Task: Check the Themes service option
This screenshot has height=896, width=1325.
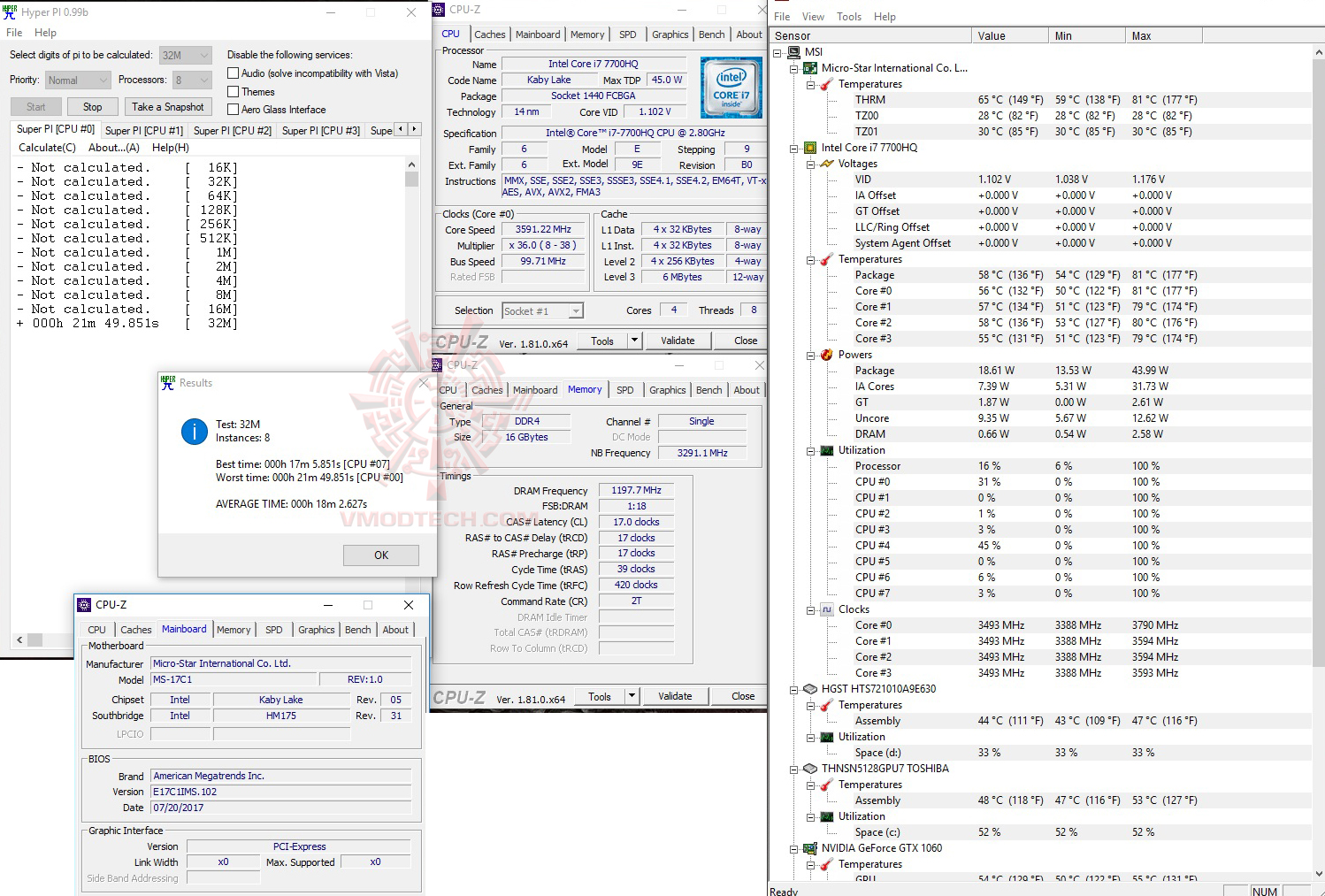Action: 234,91
